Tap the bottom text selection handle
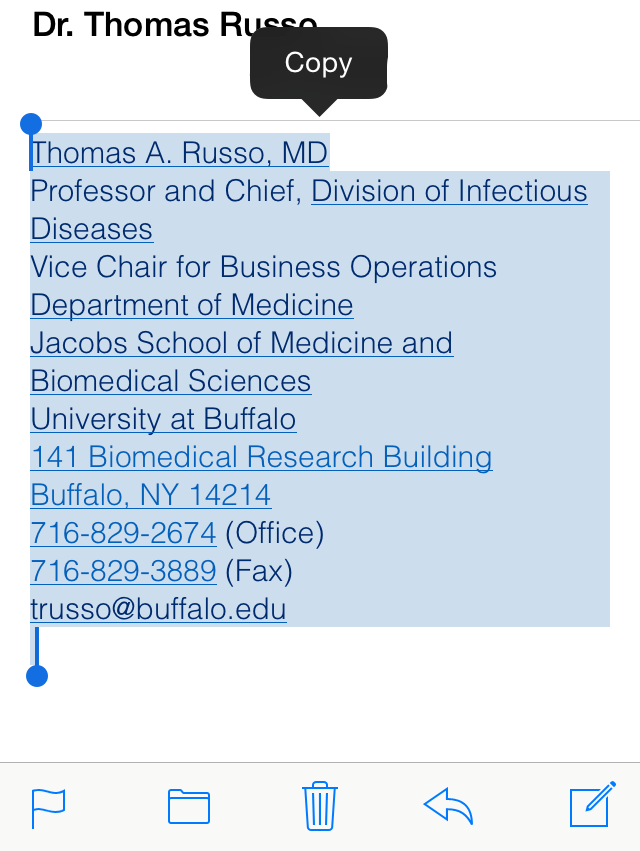Viewport: 640px width, 851px height. (x=37, y=676)
